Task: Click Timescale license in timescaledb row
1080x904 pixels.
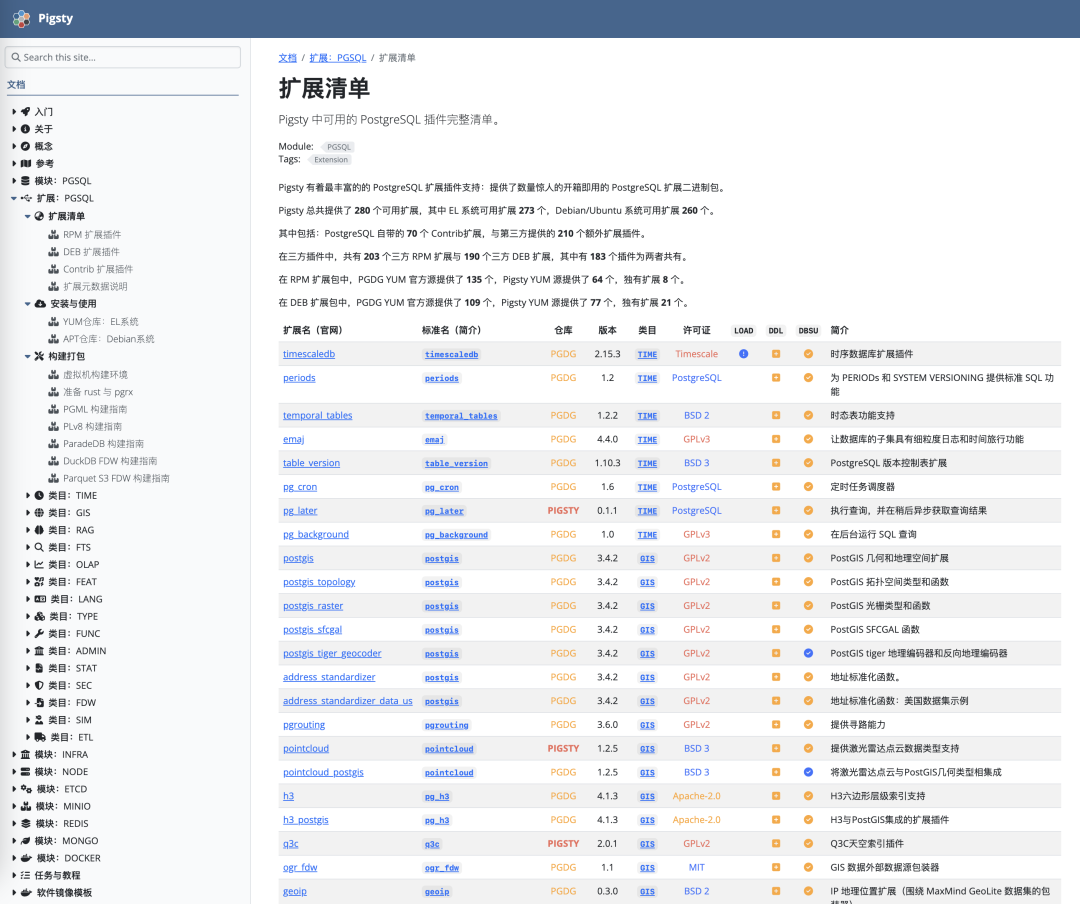Action: point(696,354)
